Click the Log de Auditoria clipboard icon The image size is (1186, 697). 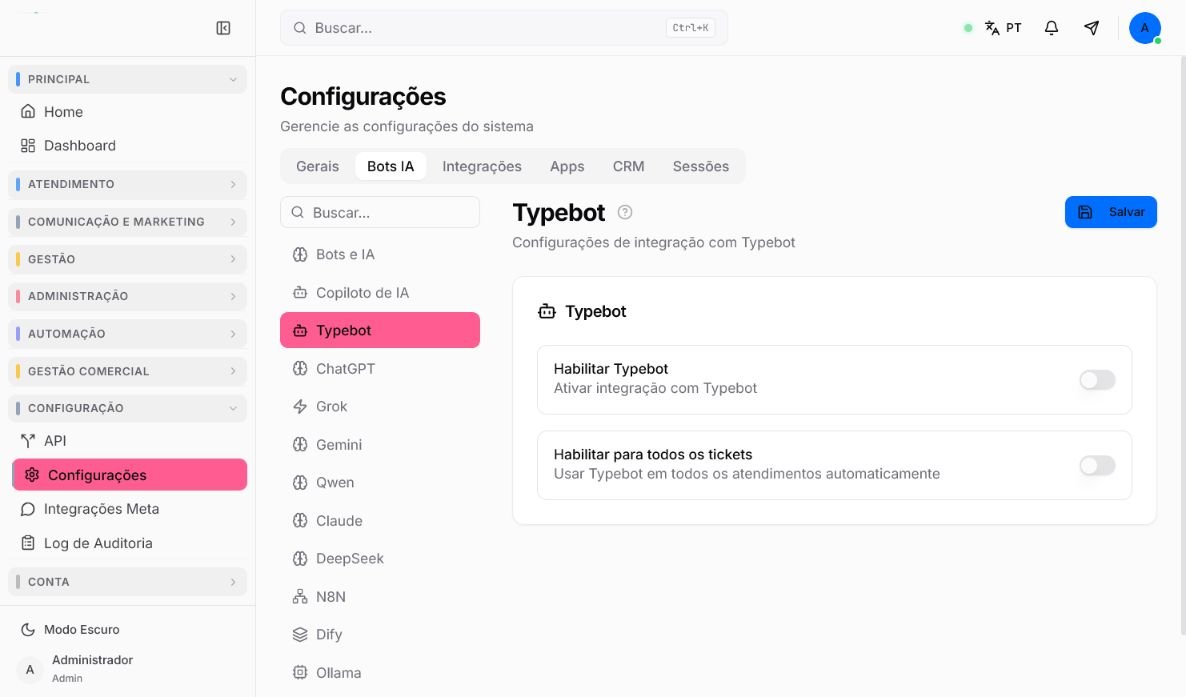pyautogui.click(x=28, y=543)
